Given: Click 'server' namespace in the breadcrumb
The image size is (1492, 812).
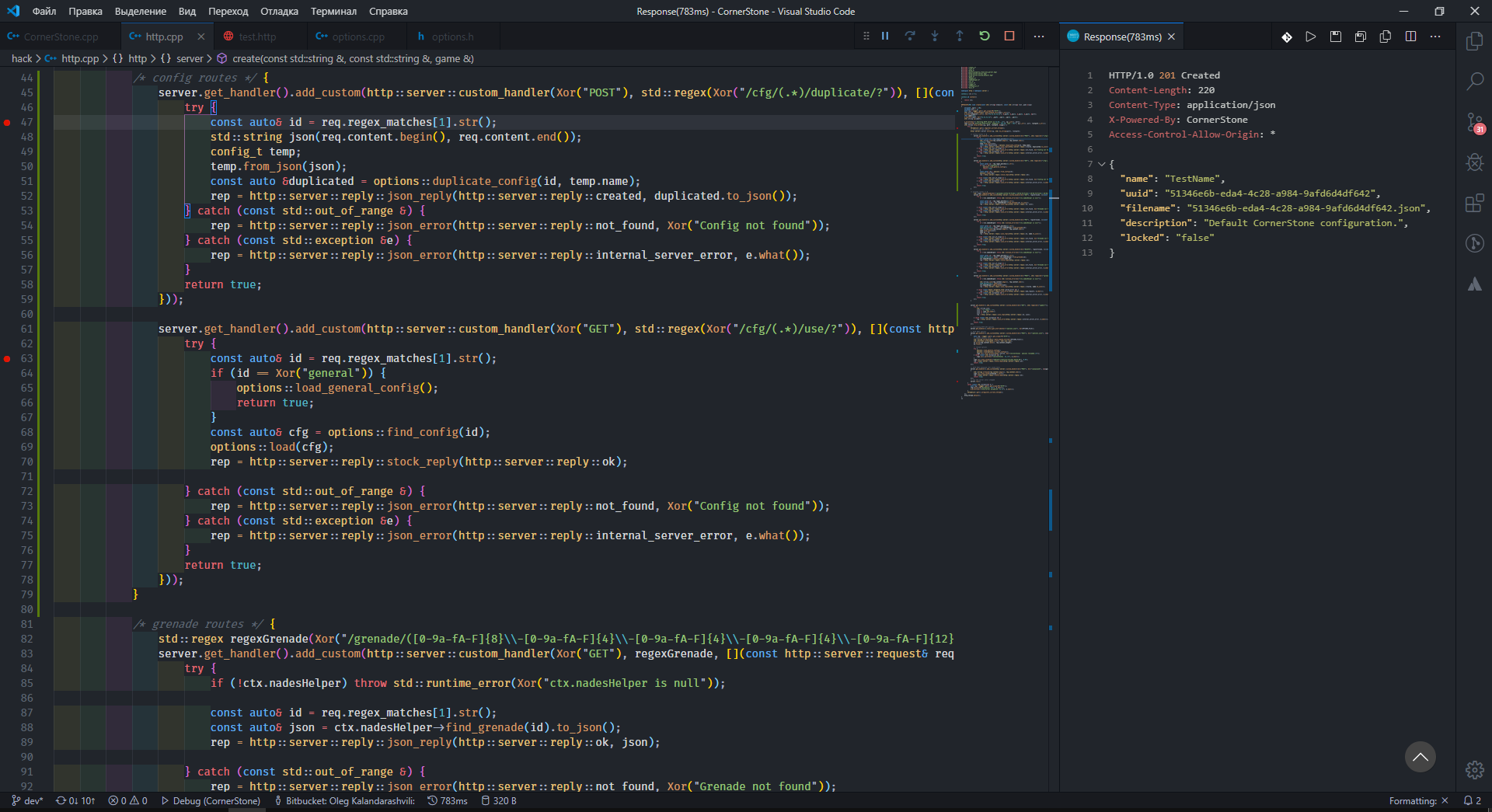Looking at the screenshot, I should point(190,58).
